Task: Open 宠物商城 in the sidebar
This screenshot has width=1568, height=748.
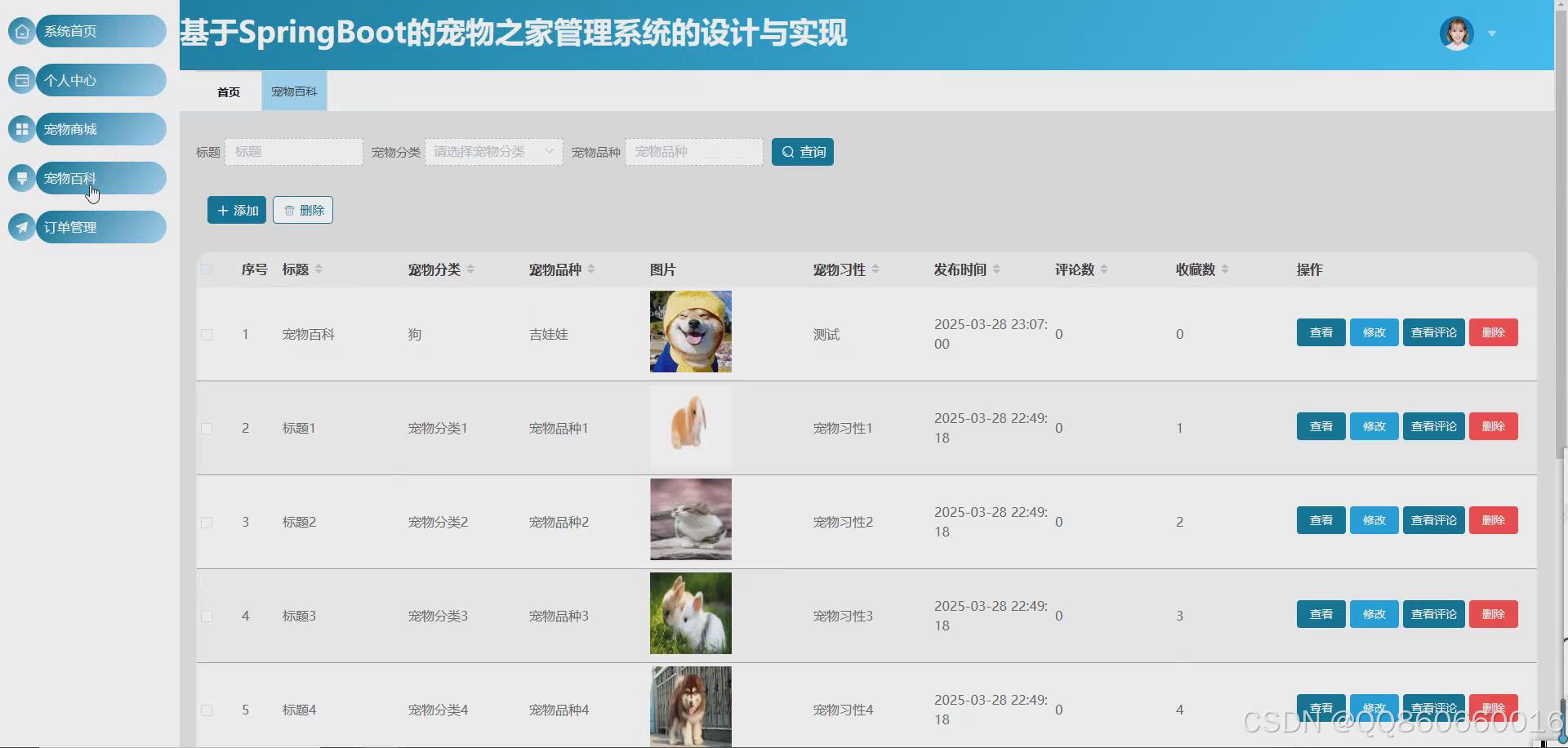Action: click(100, 129)
